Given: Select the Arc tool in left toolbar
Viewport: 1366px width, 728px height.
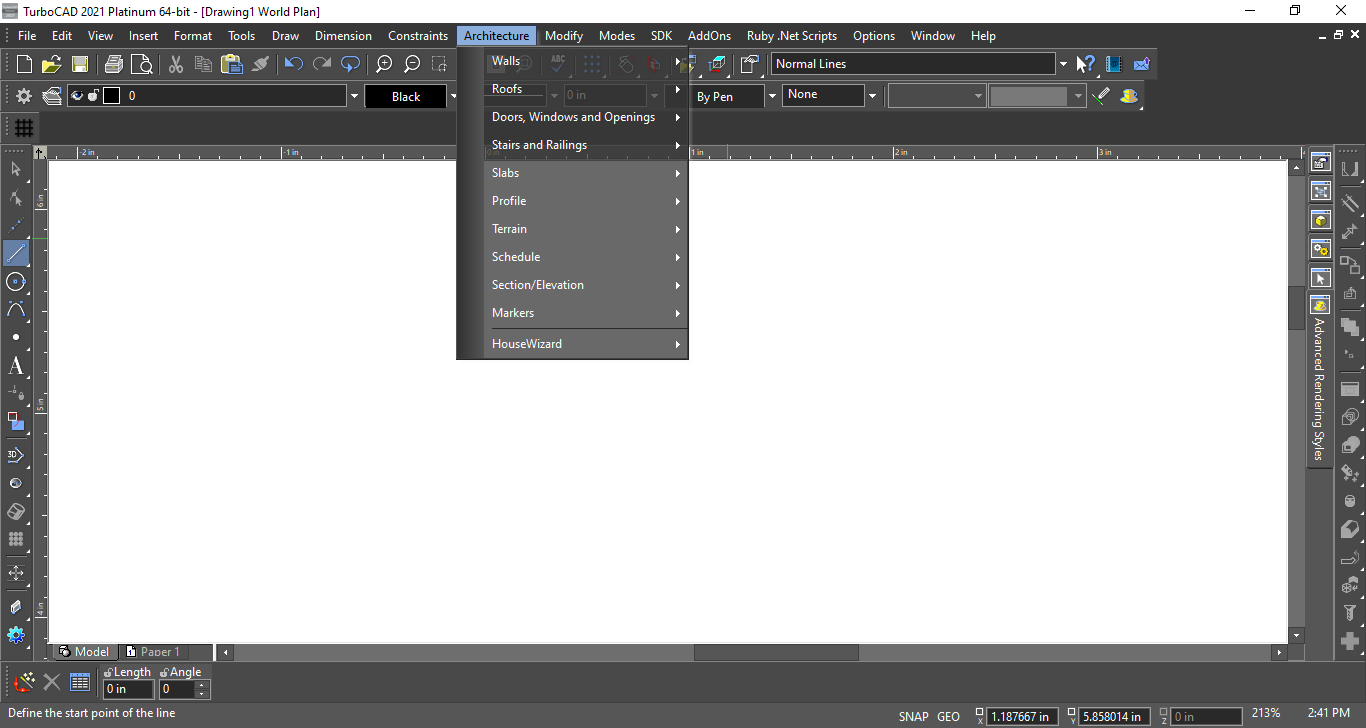Looking at the screenshot, I should point(16,309).
